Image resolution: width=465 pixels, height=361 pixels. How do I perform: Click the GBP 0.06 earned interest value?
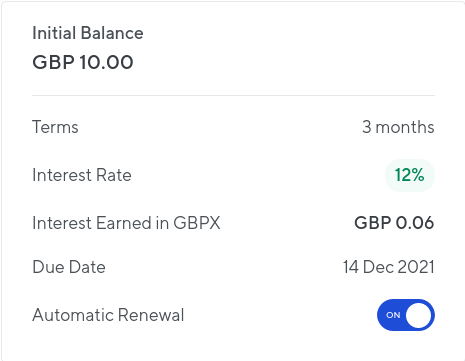pyautogui.click(x=394, y=223)
